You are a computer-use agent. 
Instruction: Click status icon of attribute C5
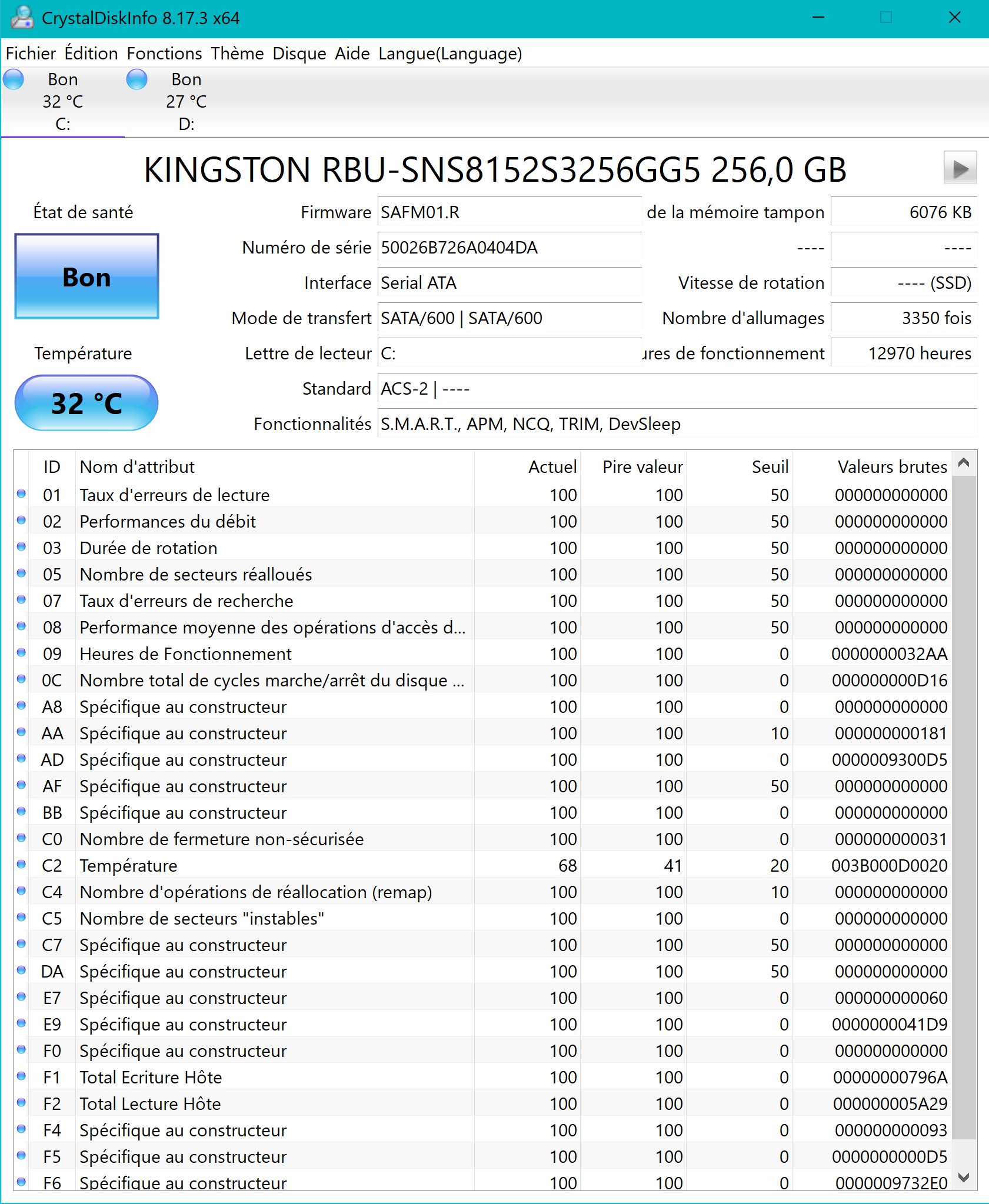(x=21, y=918)
